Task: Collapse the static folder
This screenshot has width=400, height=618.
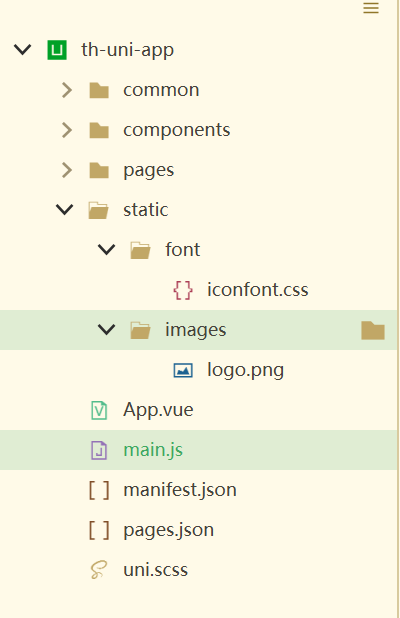Action: (x=65, y=209)
